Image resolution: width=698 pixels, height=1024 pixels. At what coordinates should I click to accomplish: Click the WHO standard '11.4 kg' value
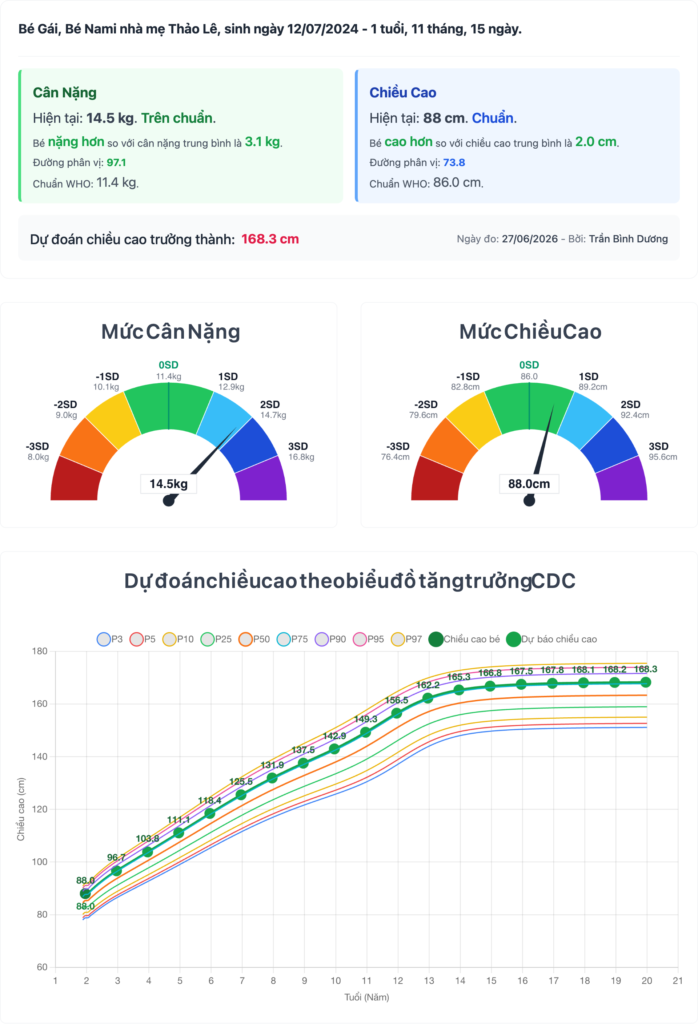[117, 183]
